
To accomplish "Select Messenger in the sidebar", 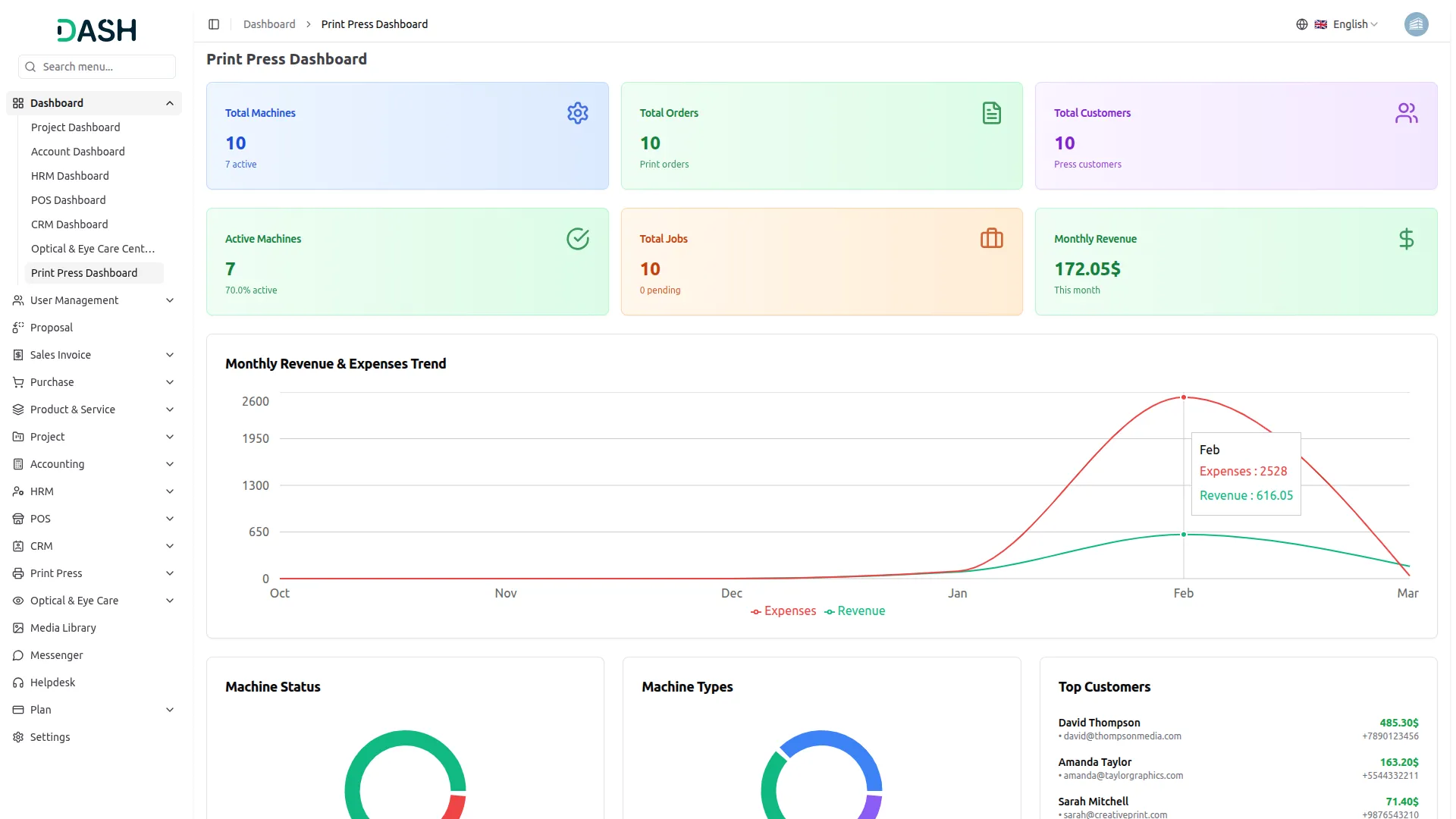I will tap(56, 655).
